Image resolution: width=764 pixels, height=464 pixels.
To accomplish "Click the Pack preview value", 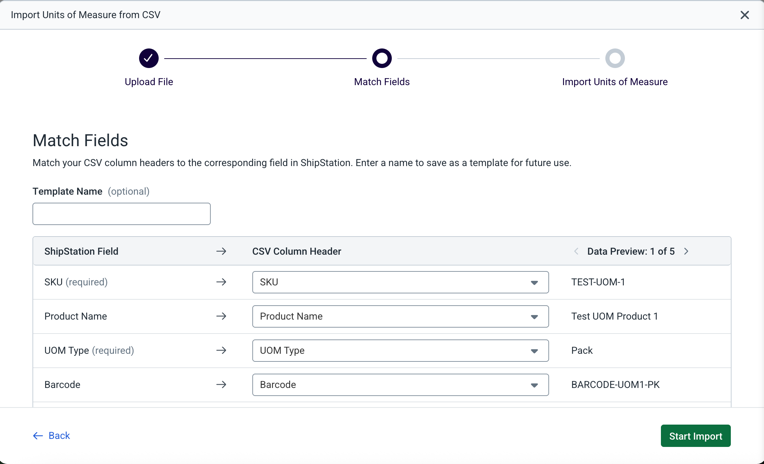I will [582, 350].
